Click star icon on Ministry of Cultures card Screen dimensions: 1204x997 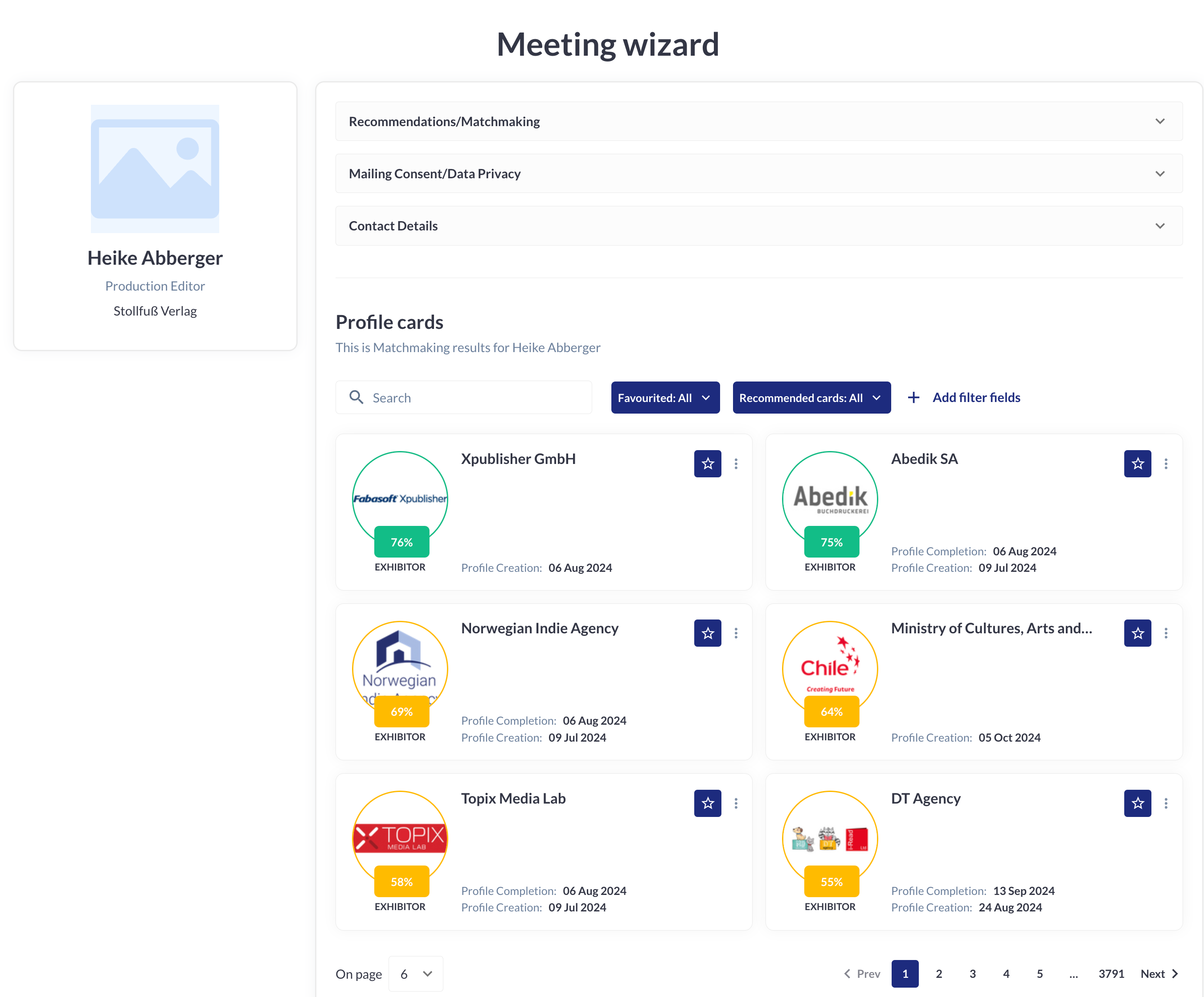1138,633
